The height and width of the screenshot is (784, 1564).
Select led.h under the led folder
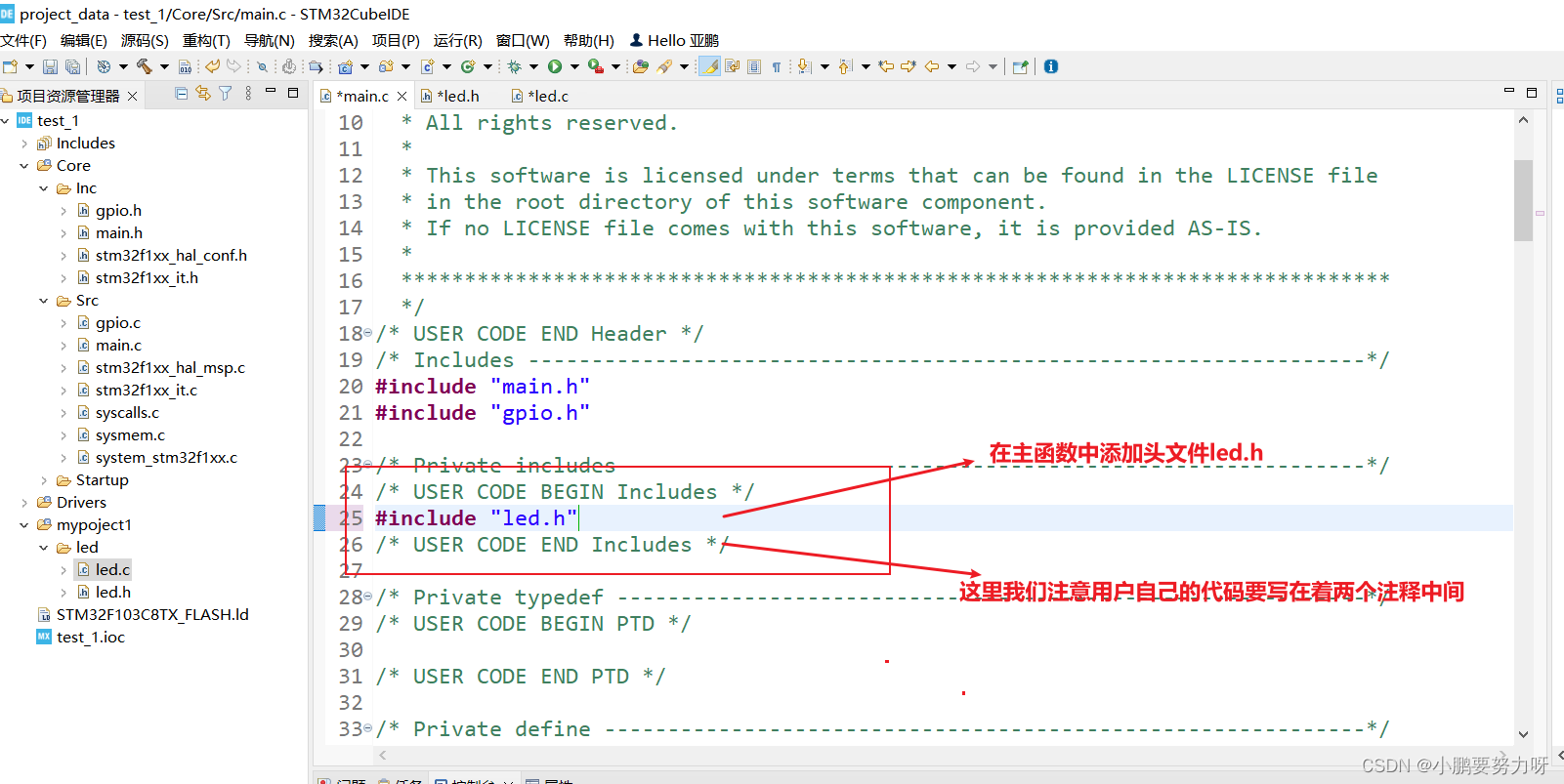click(113, 593)
